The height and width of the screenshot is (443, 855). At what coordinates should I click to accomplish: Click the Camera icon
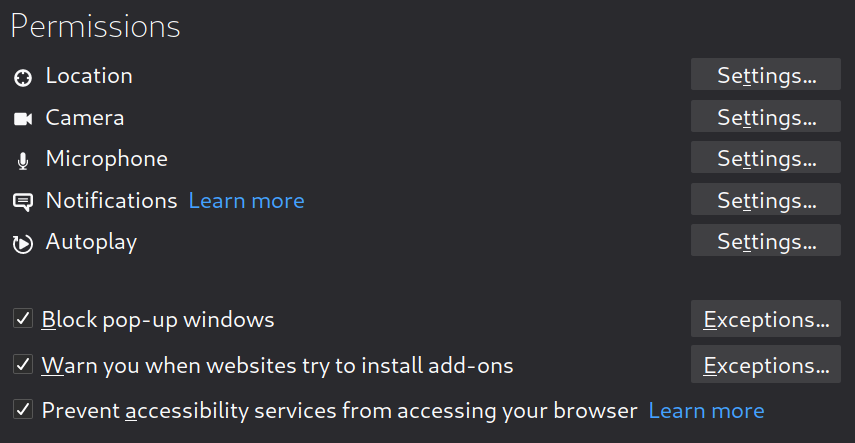pos(22,119)
